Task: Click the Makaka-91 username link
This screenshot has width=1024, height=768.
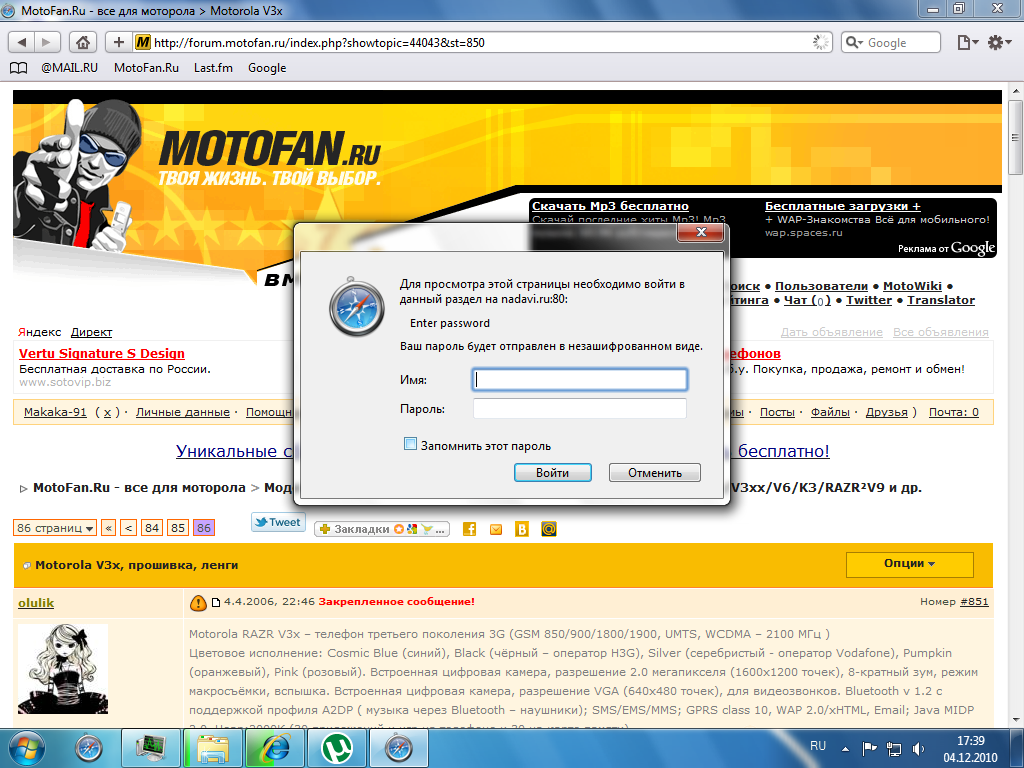Action: coord(55,412)
